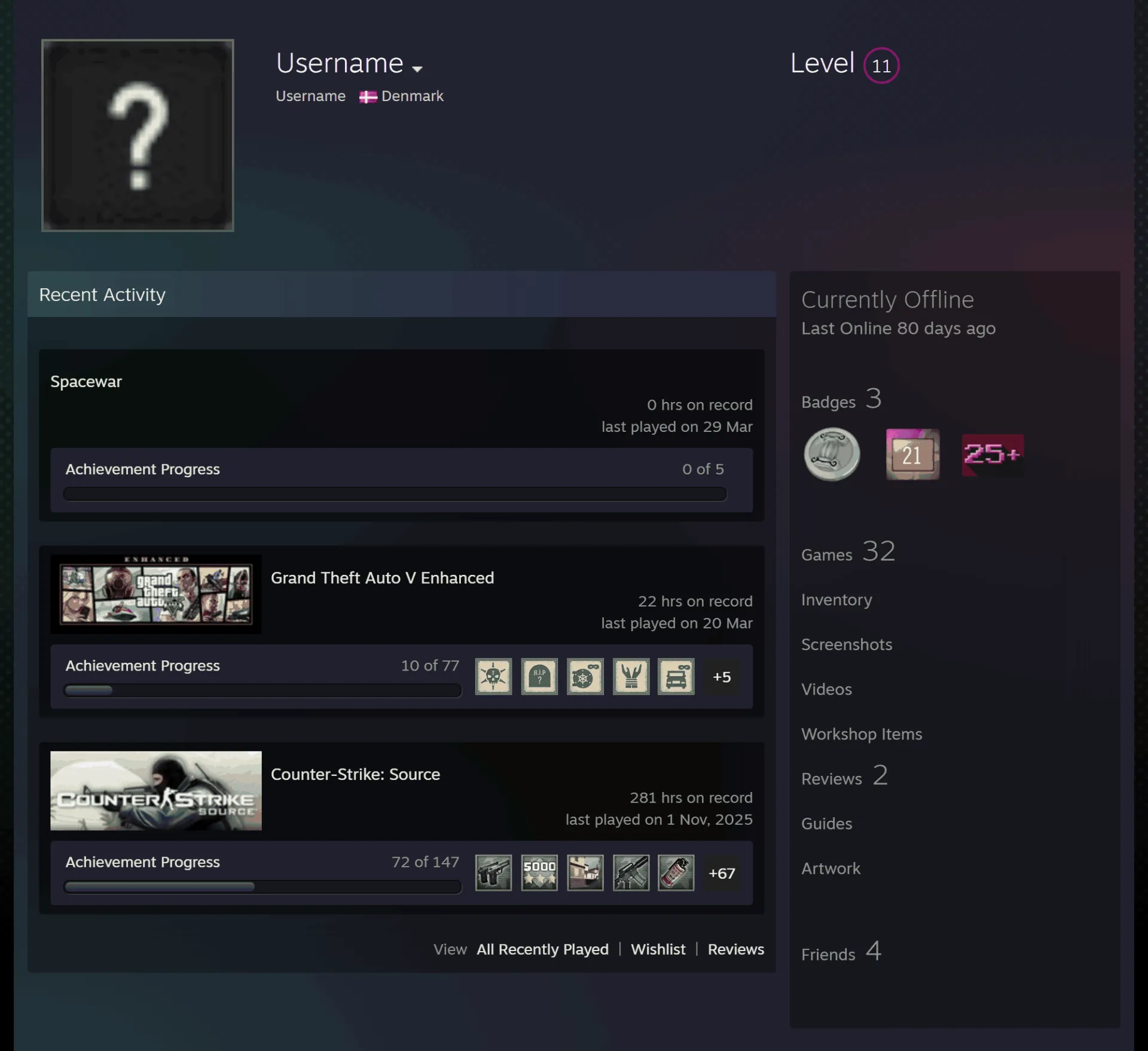This screenshot has height=1051, width=1148.
Task: Click the Spacewar achievement progress bar
Action: coord(395,493)
